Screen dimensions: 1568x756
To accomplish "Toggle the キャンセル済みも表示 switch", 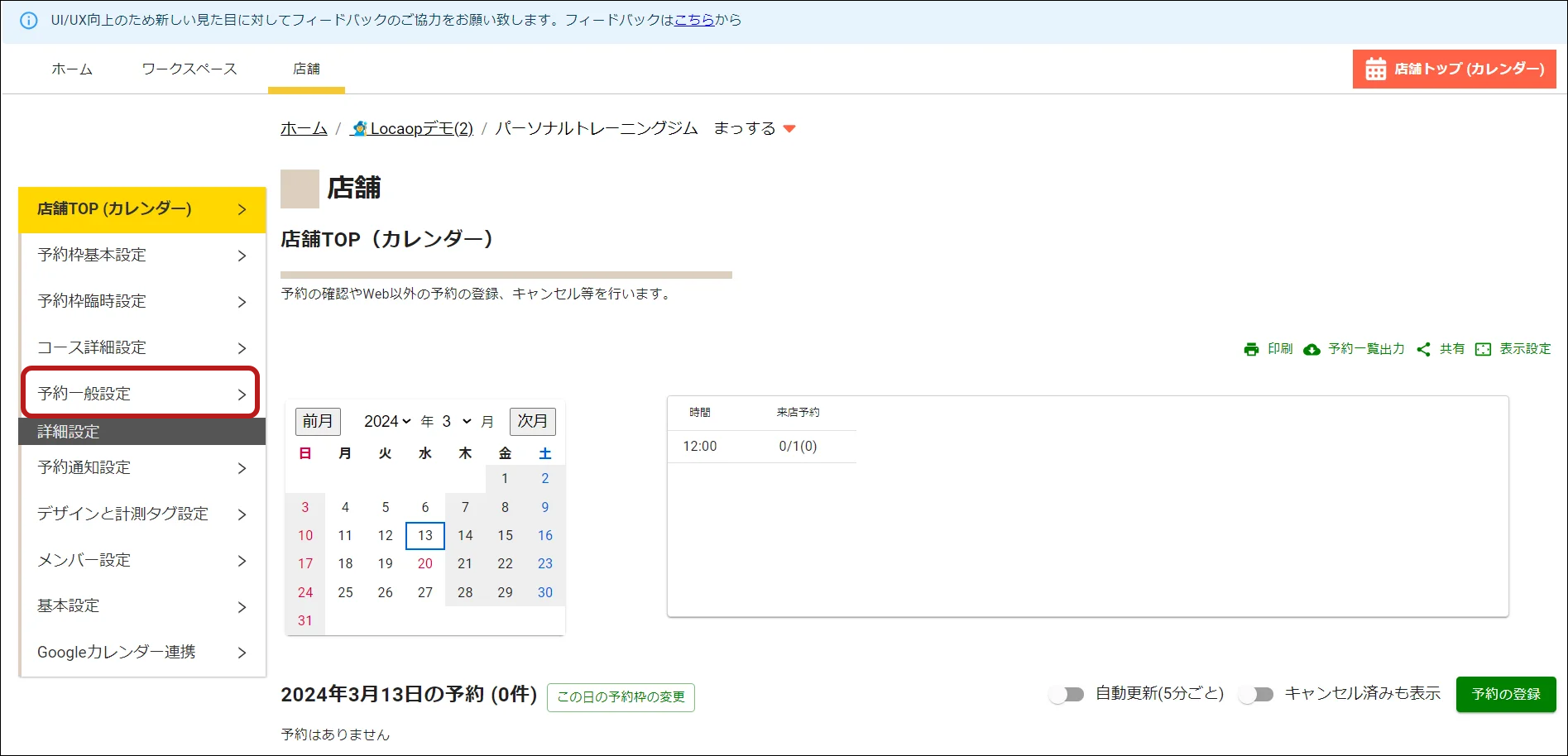I will [x=1256, y=694].
